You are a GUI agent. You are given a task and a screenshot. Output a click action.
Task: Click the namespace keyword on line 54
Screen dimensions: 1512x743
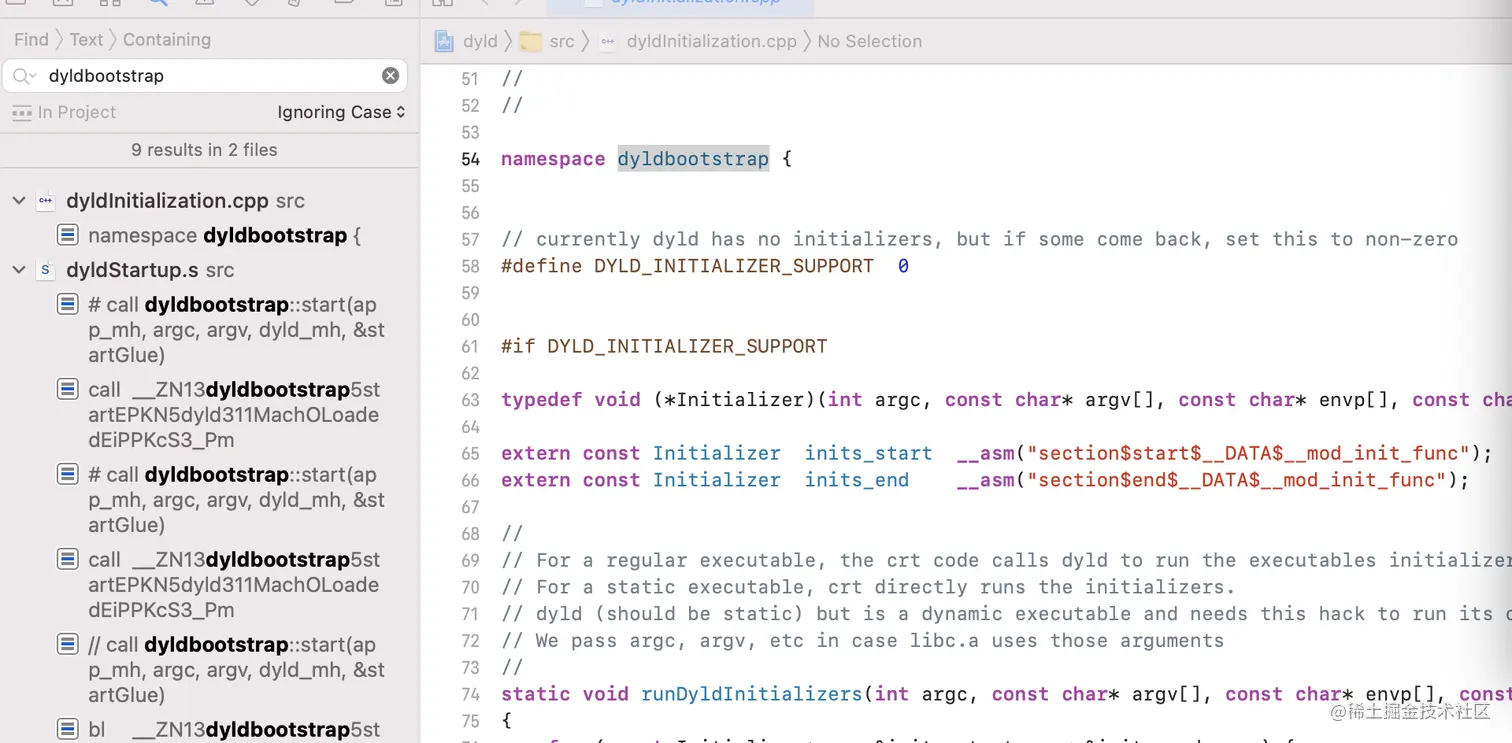click(x=553, y=159)
